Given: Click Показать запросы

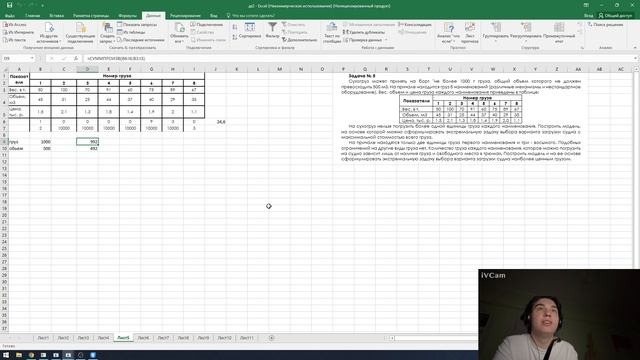Looking at the screenshot, I should pyautogui.click(x=137, y=25).
